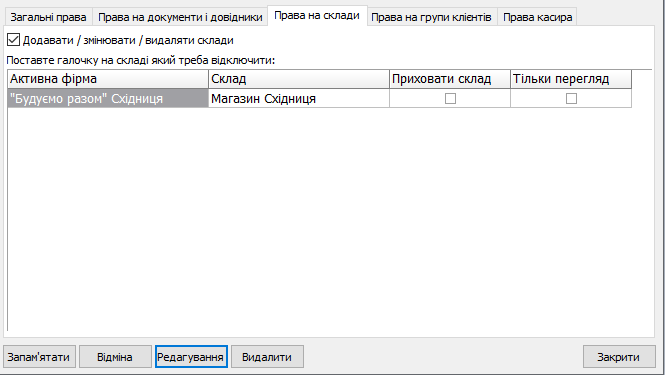Tick Приховати склад checkbox for Магазин Східниця

pos(450,98)
